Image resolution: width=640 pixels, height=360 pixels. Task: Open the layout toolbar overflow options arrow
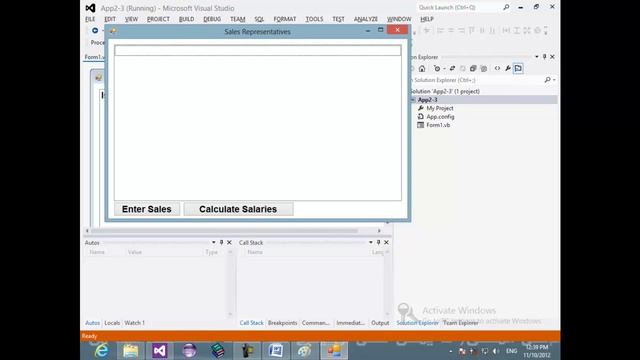pyautogui.click(x=546, y=31)
